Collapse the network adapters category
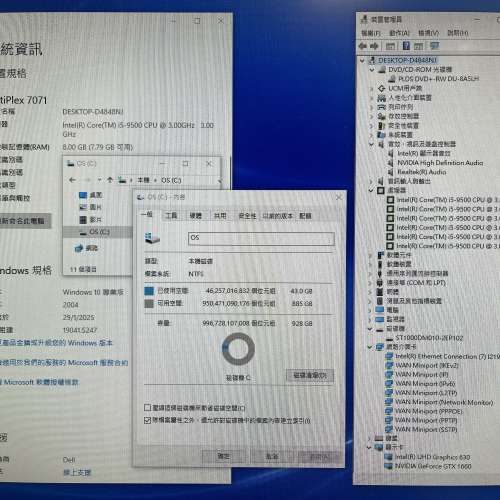Screen dimensions: 500x500 pyautogui.click(x=370, y=347)
